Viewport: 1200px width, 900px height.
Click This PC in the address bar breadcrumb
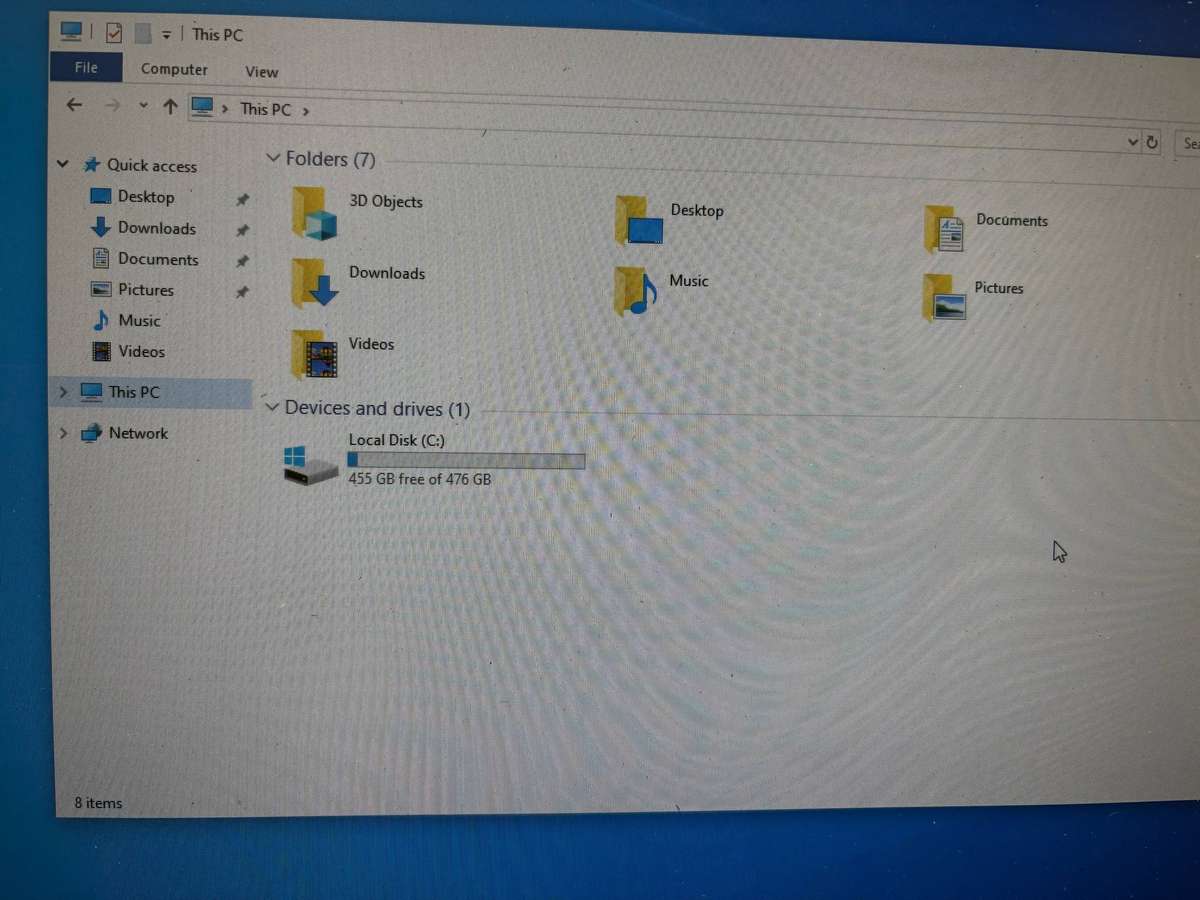pyautogui.click(x=265, y=108)
